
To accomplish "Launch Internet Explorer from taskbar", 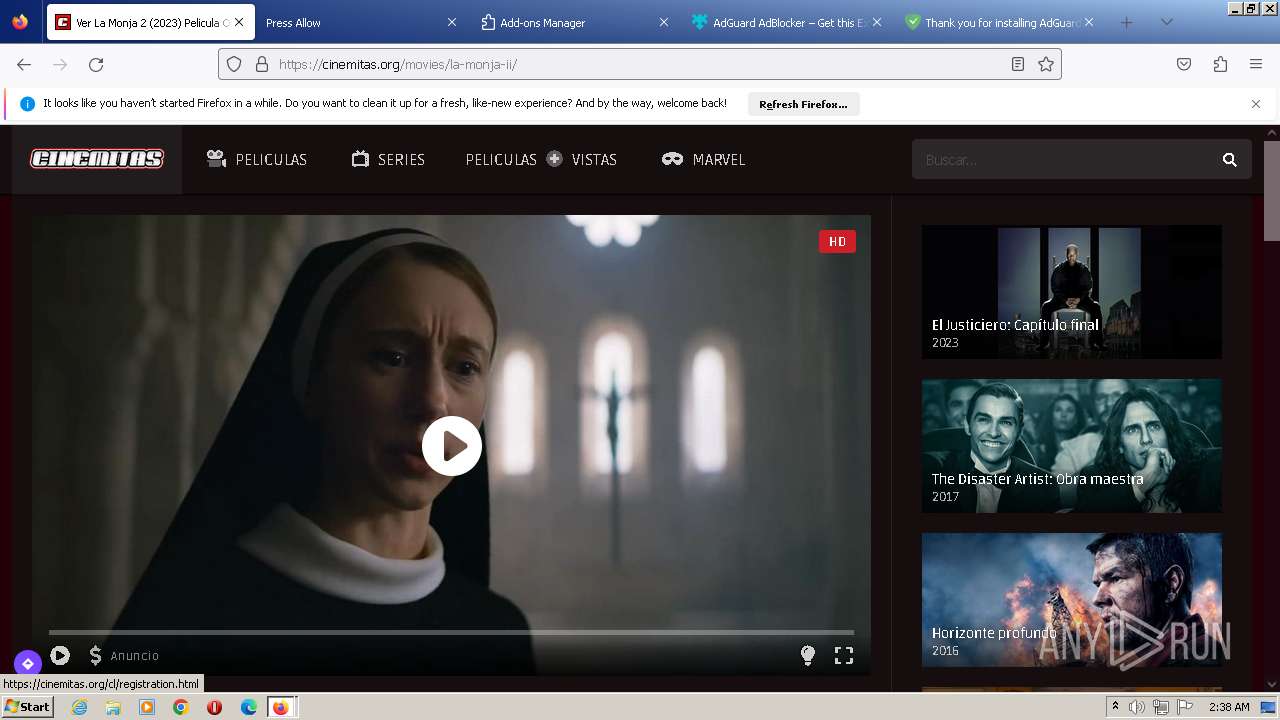I will point(79,707).
